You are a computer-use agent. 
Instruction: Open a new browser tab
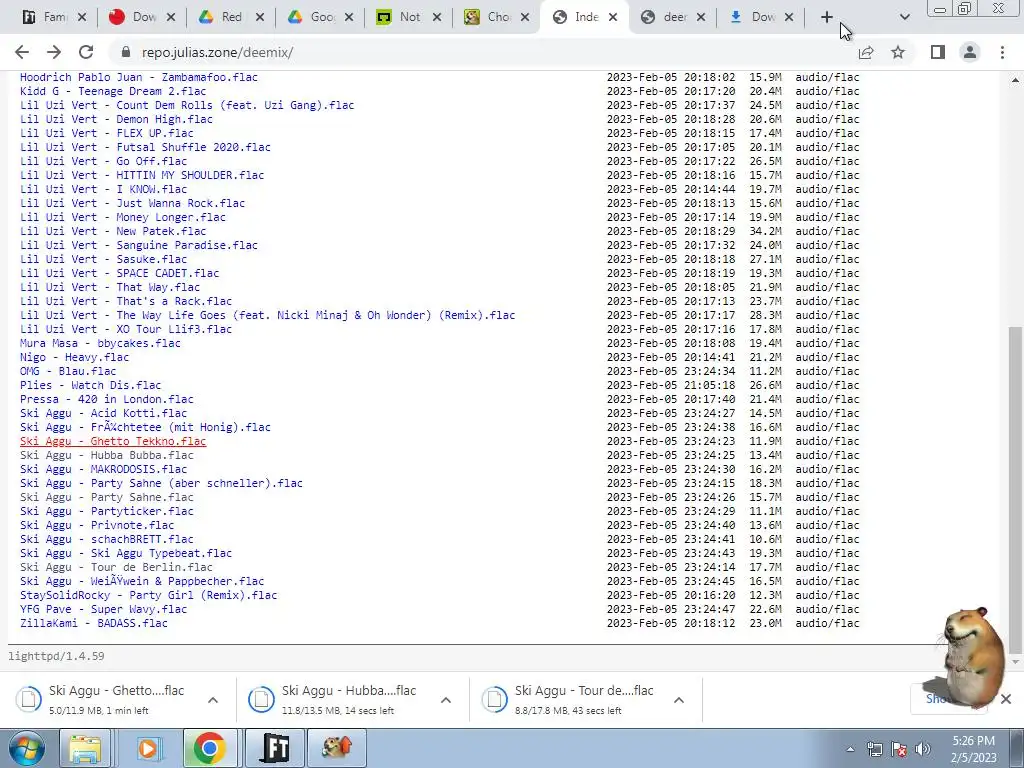click(x=827, y=18)
